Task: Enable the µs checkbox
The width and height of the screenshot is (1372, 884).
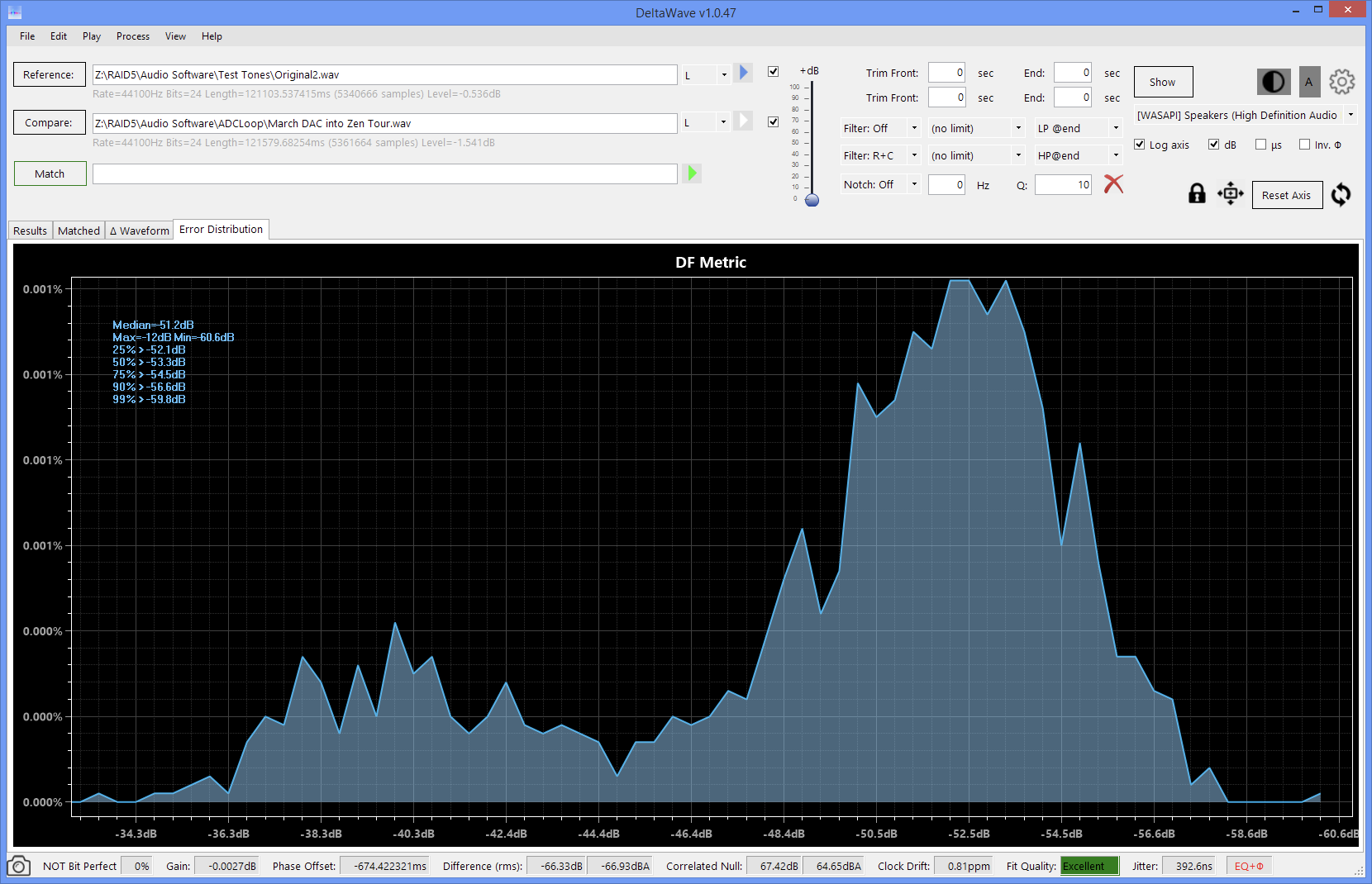Action: [x=1260, y=144]
